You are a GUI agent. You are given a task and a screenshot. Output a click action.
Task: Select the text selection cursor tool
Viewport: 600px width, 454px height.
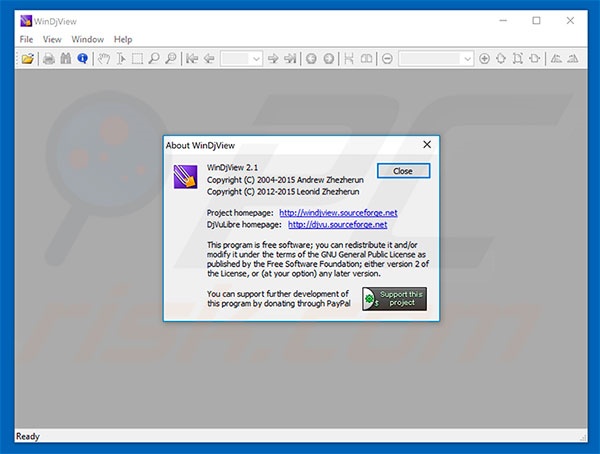(121, 59)
